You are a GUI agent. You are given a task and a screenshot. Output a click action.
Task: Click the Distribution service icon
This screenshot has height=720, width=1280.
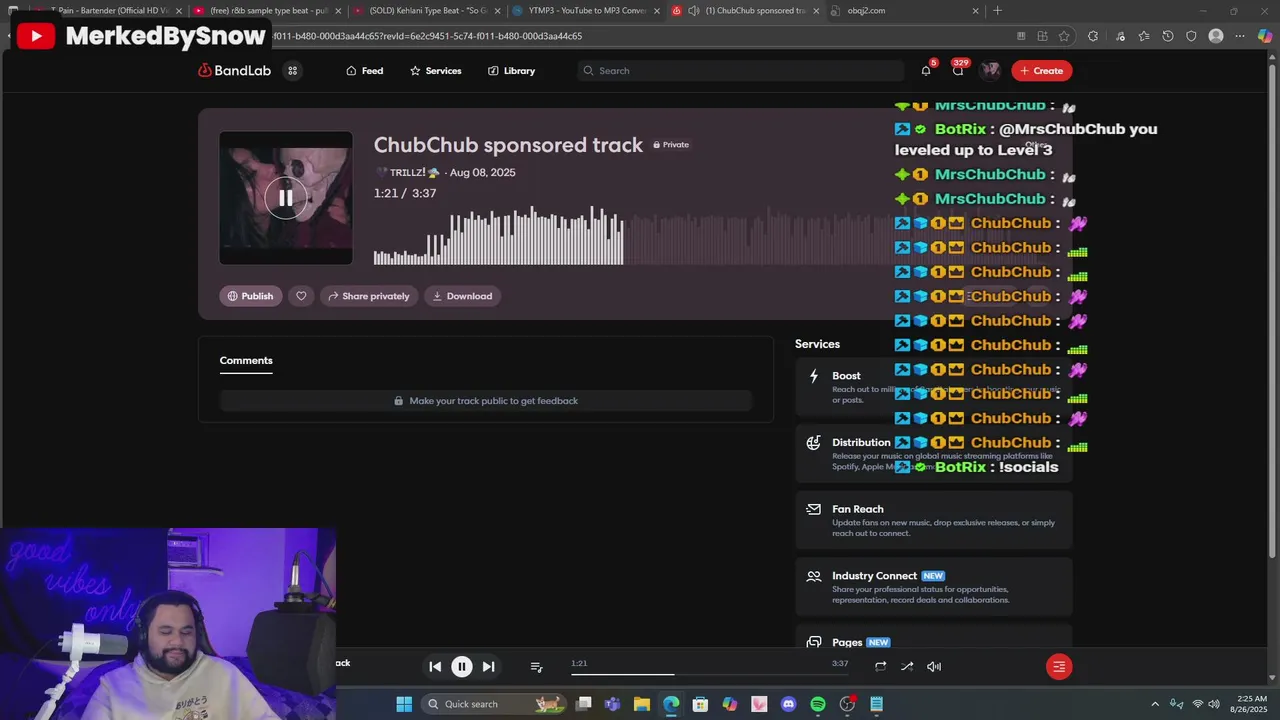click(814, 442)
